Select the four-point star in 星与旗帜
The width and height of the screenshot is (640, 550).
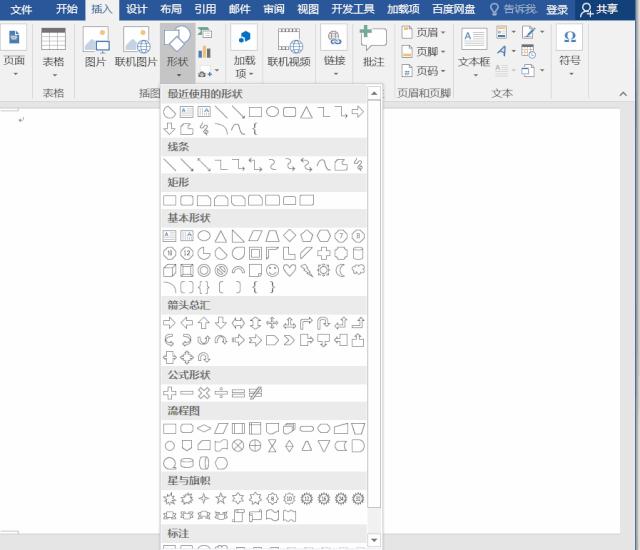click(x=204, y=498)
